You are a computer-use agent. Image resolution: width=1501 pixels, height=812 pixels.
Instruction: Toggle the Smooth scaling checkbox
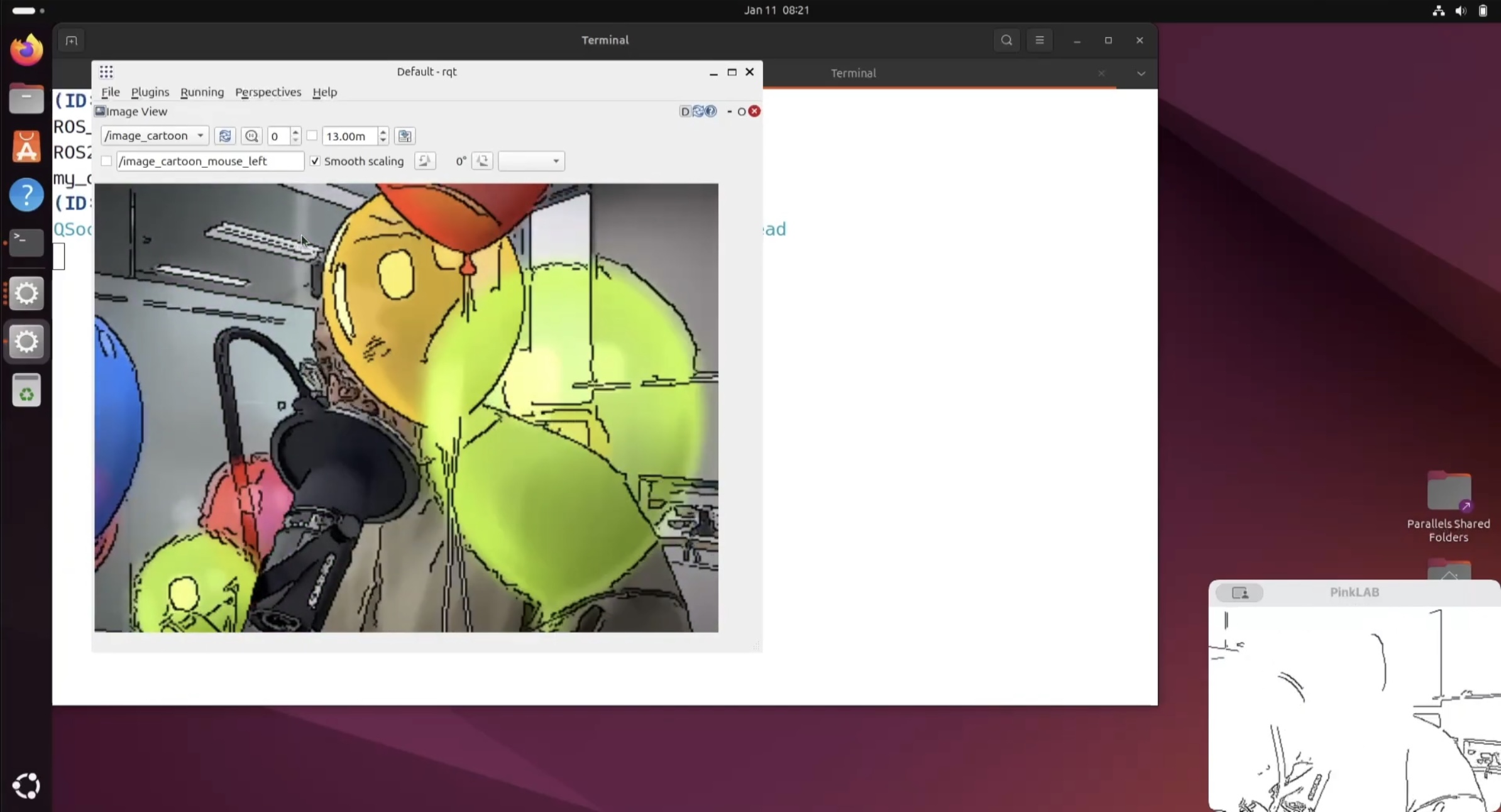pyautogui.click(x=316, y=161)
